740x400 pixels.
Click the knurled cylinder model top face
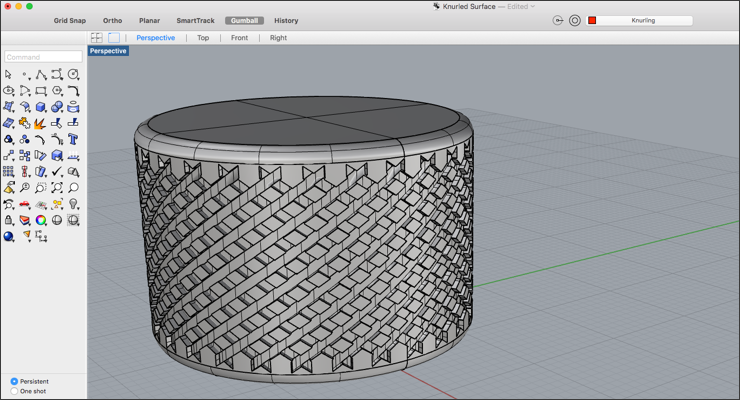click(304, 120)
